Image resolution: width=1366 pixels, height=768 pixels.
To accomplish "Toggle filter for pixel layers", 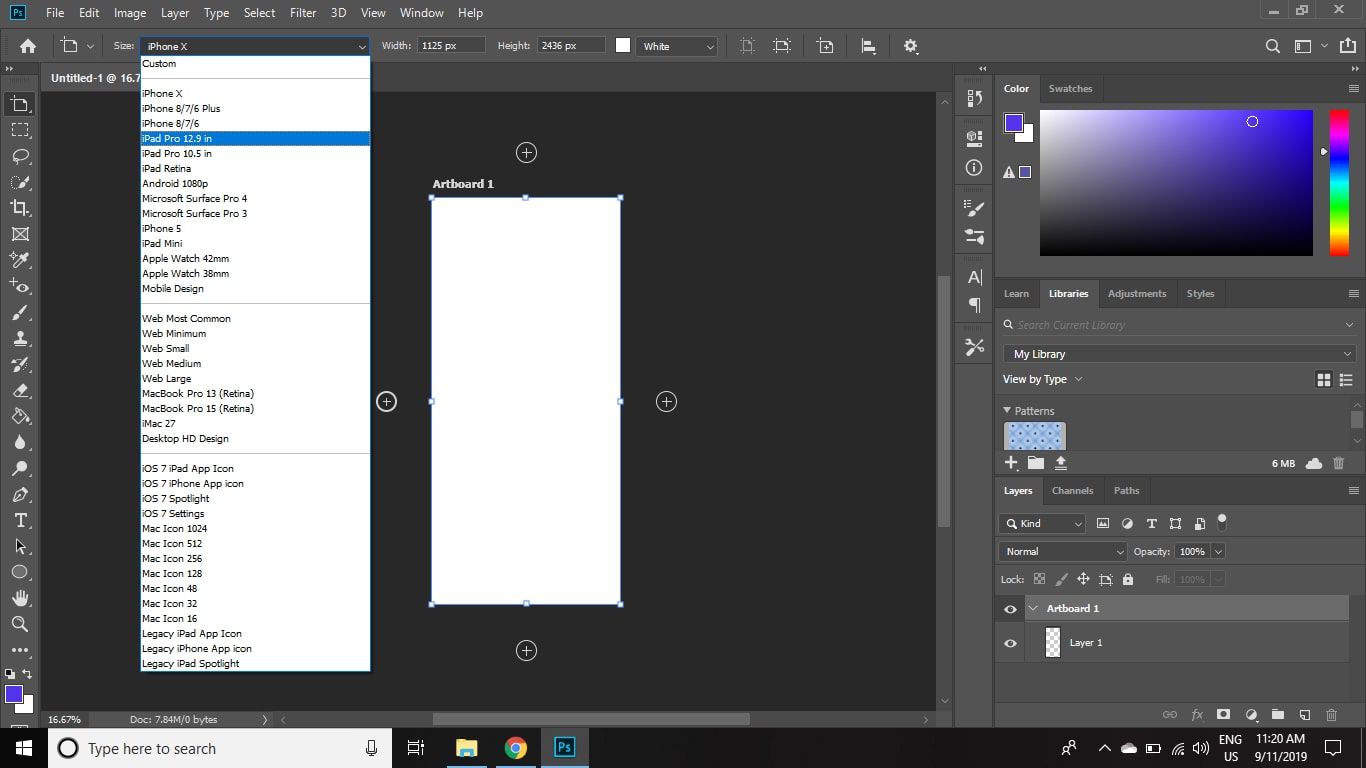I will [x=1103, y=523].
